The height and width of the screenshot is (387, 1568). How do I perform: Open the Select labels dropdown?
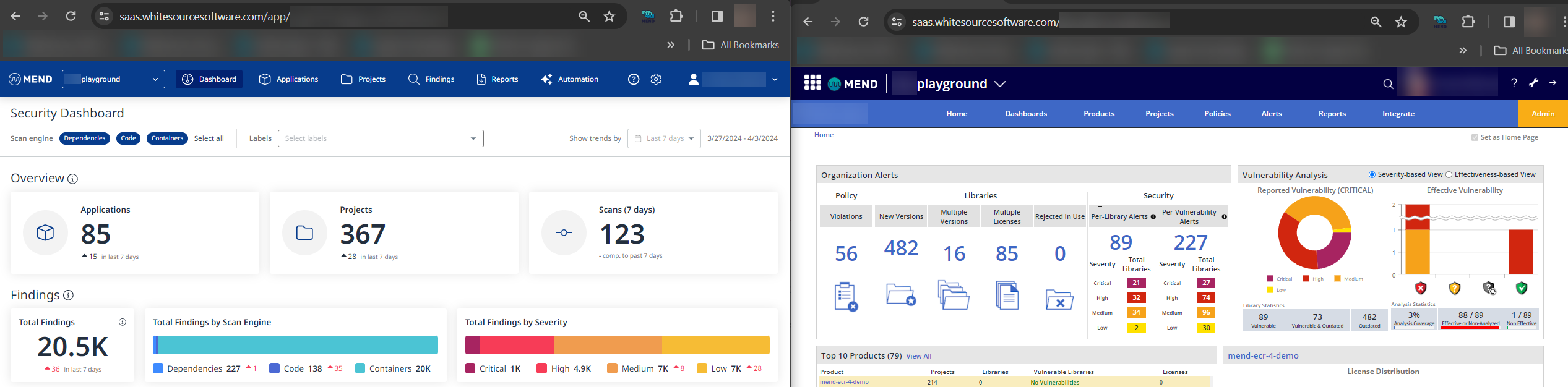[x=381, y=138]
